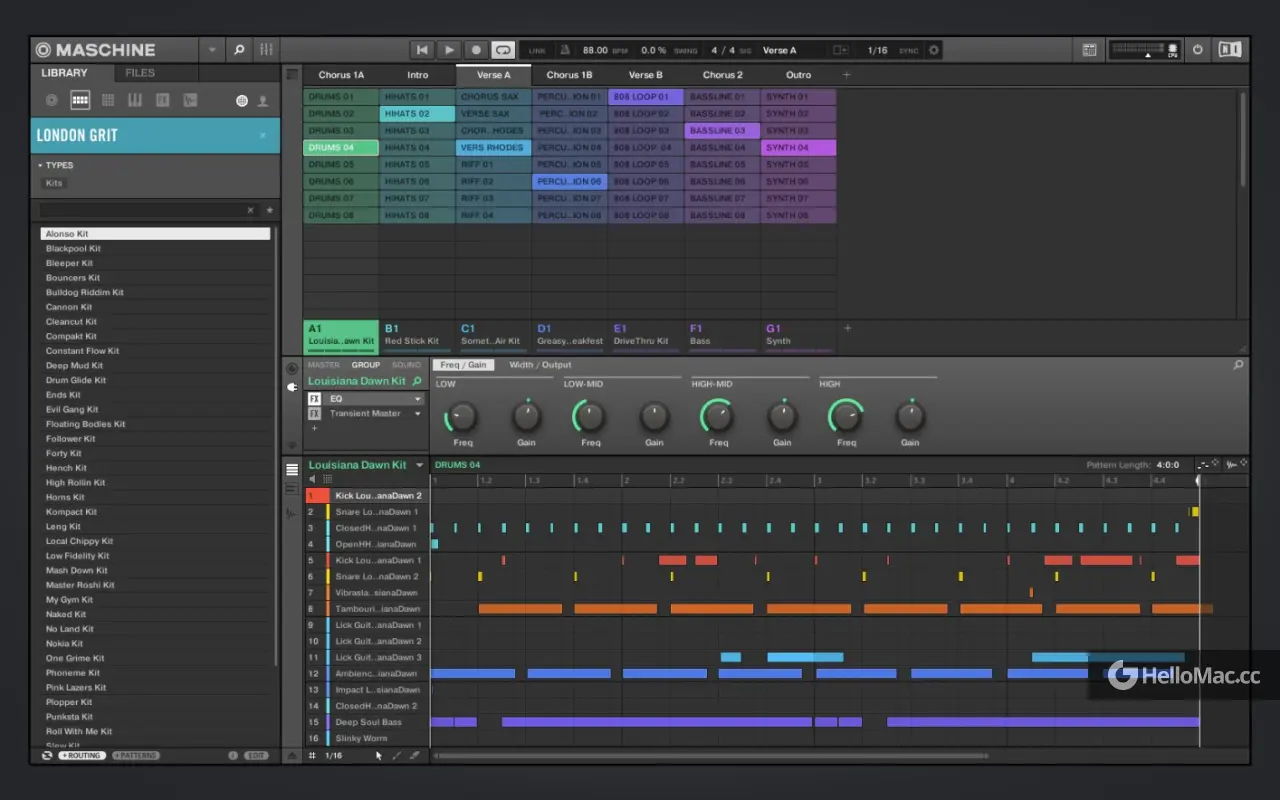Screen dimensions: 1280x800
Task: Enable the +ROUTING load option
Action: pyautogui.click(x=82, y=756)
